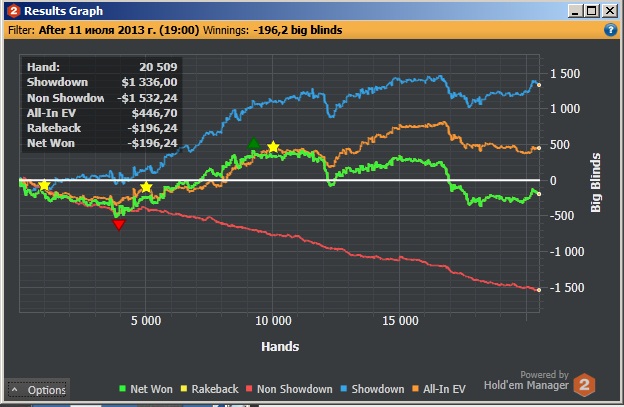This screenshot has height=407, width=624.
Task: Click the '-1 000' y-axis label
Action: point(567,252)
